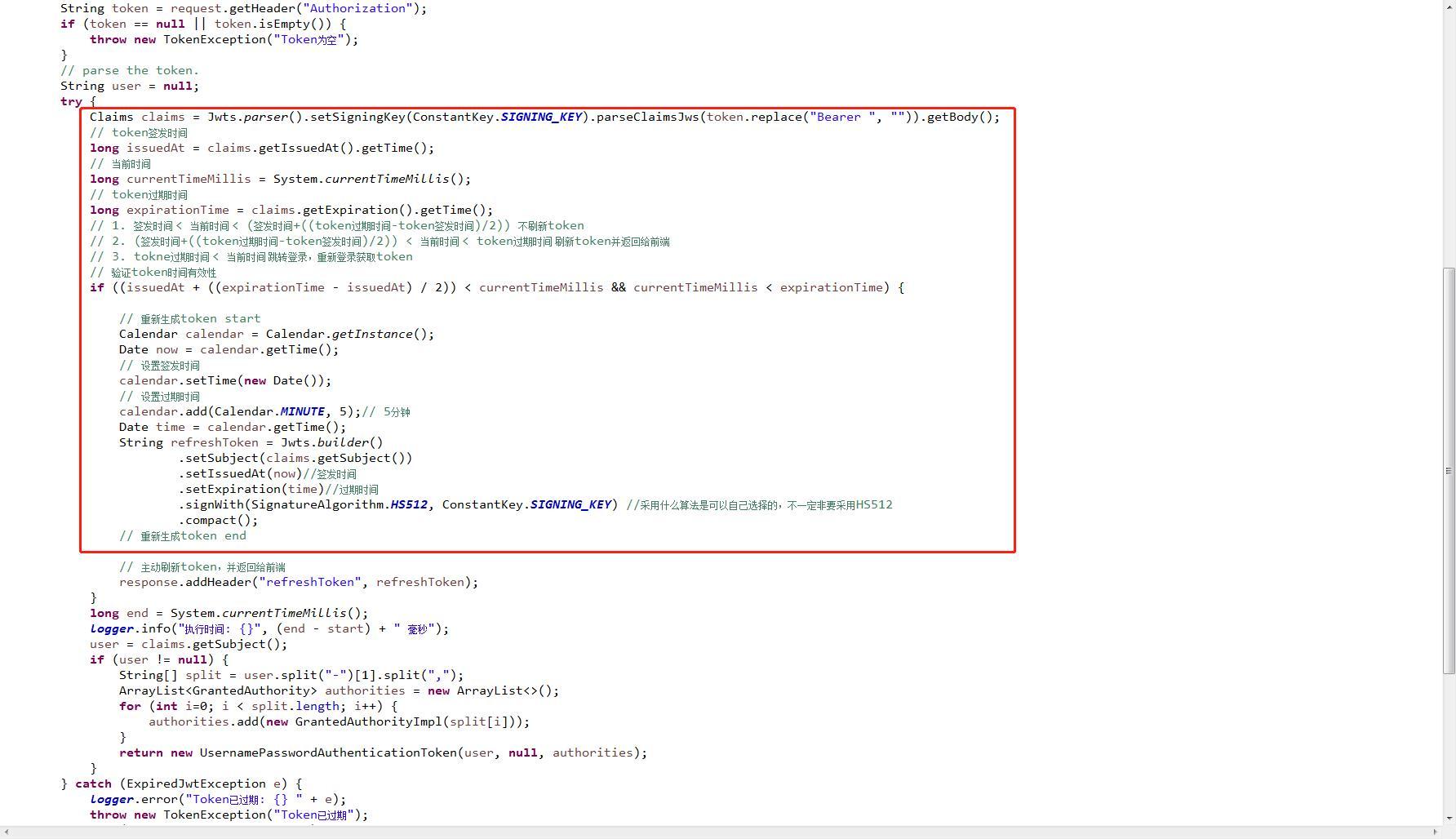Click the comment '// 当前时间'
The width and height of the screenshot is (1456, 839).
120,163
